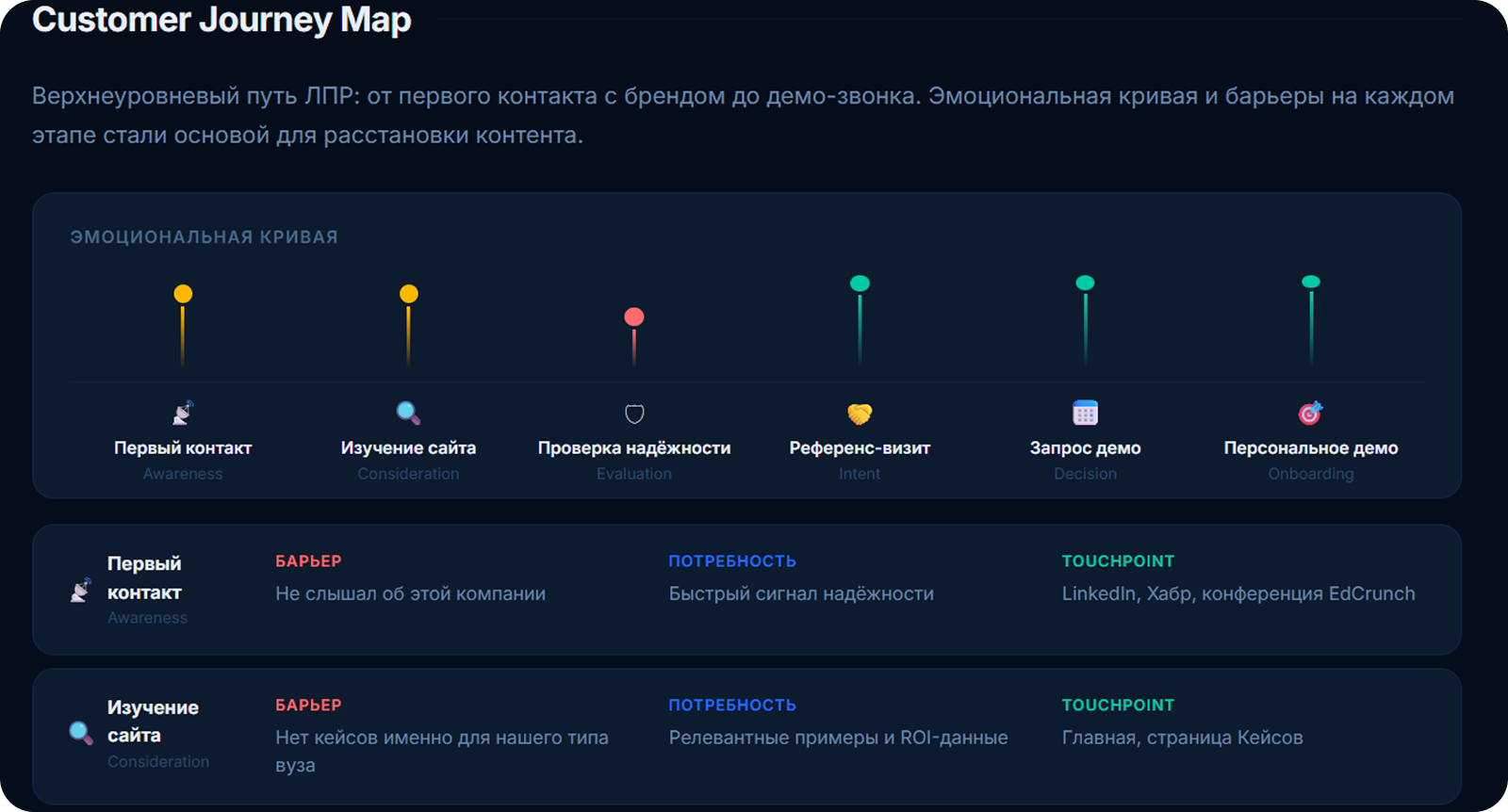The height and width of the screenshot is (812, 1508).
Task: Click the ЭМОЦИОНАЛЬНАЯ КРИВАЯ section label
Action: pos(205,237)
